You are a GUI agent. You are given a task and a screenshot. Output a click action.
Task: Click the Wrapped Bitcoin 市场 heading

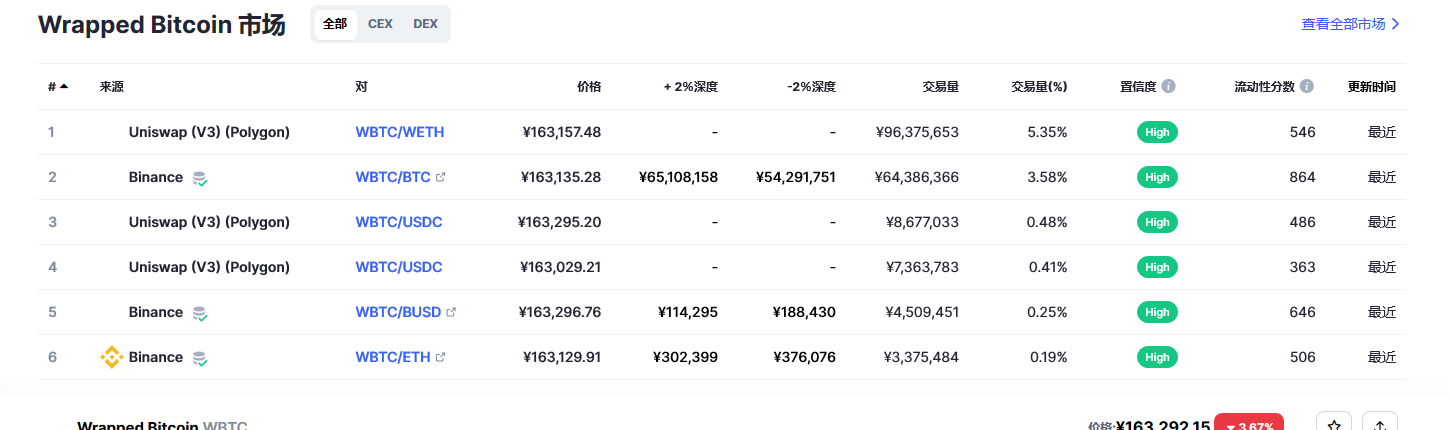pos(162,25)
